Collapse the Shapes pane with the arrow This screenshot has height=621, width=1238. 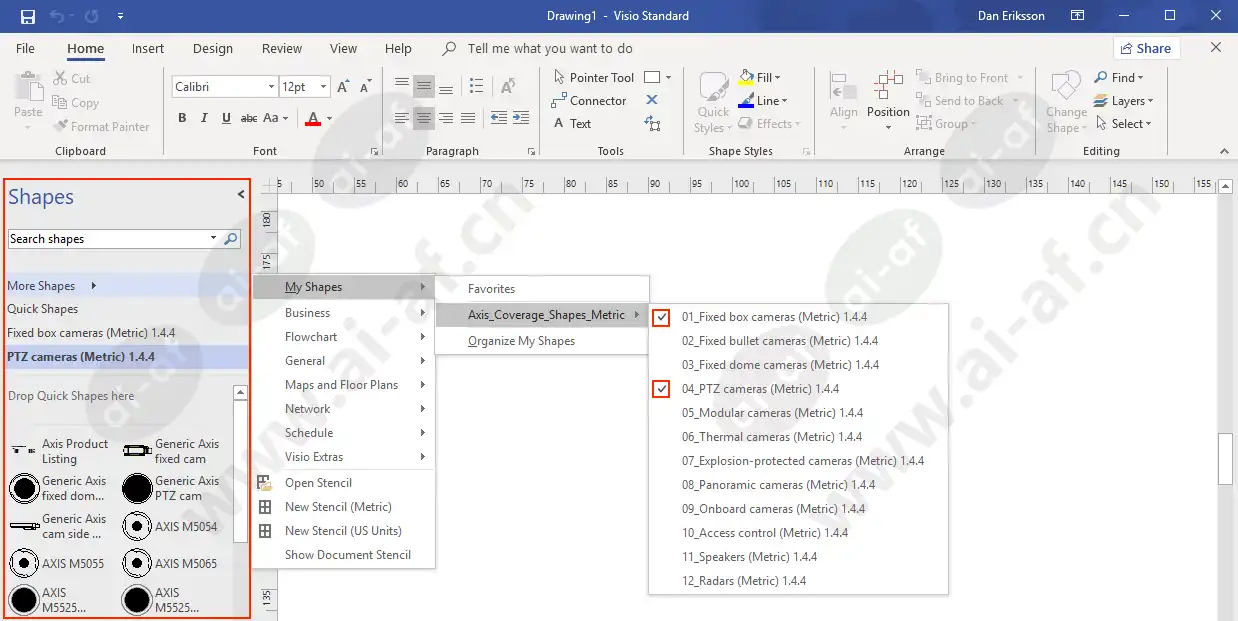click(241, 195)
